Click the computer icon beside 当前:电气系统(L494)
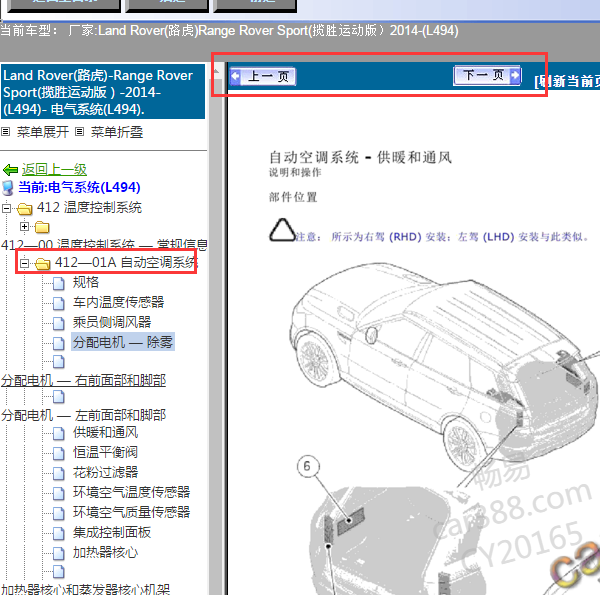 click(x=8, y=188)
